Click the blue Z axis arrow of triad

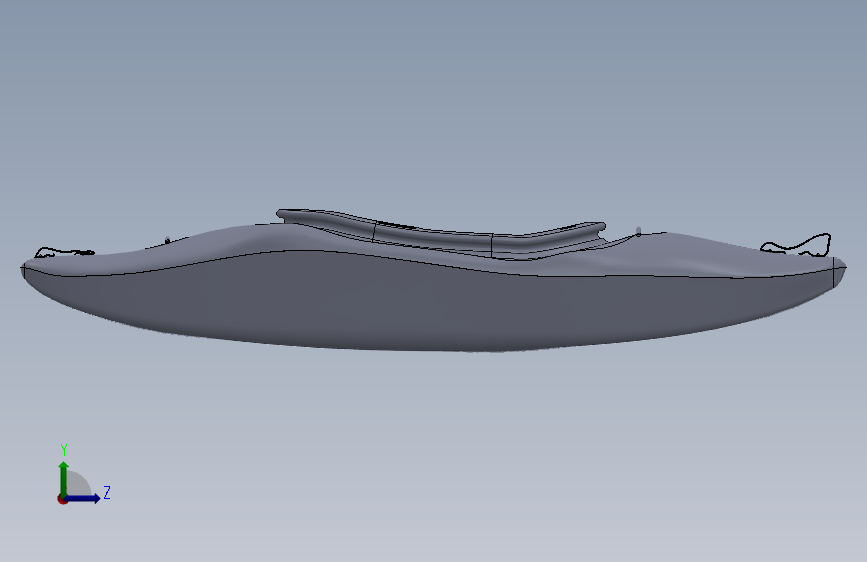click(83, 498)
